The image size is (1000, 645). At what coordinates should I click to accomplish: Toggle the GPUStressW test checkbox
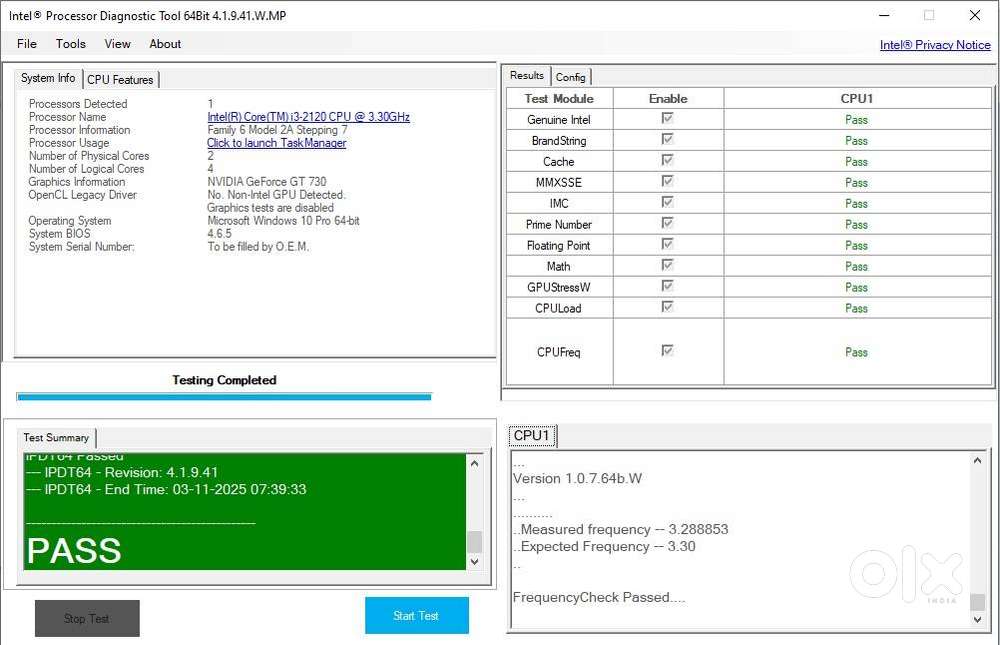coord(667,287)
